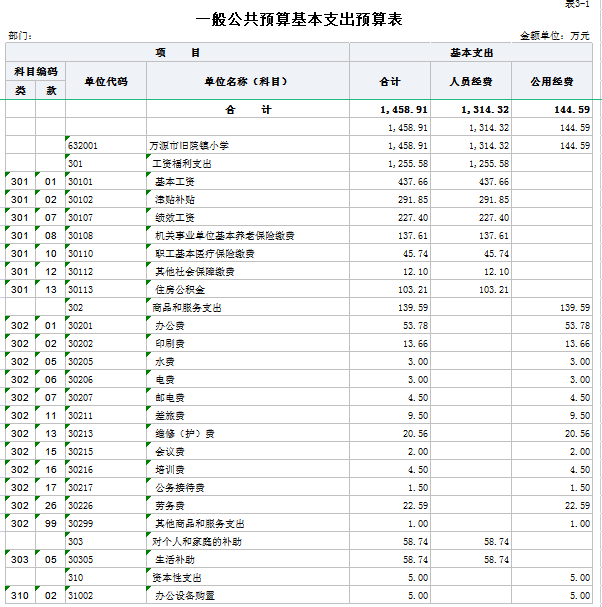
Task: Click 维修（护）费 total value 20.56
Action: click(x=390, y=434)
